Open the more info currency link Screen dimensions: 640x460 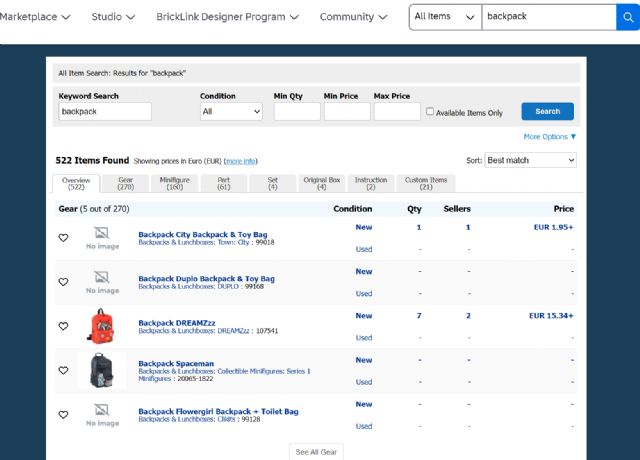(x=240, y=161)
